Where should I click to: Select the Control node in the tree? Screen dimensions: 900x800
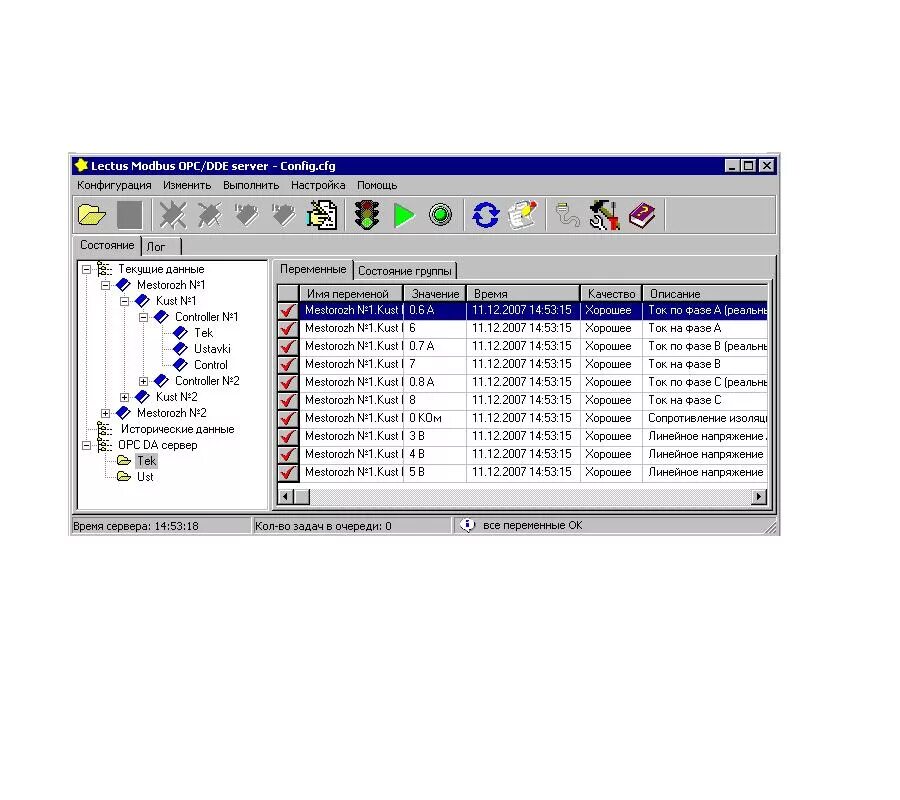210,365
